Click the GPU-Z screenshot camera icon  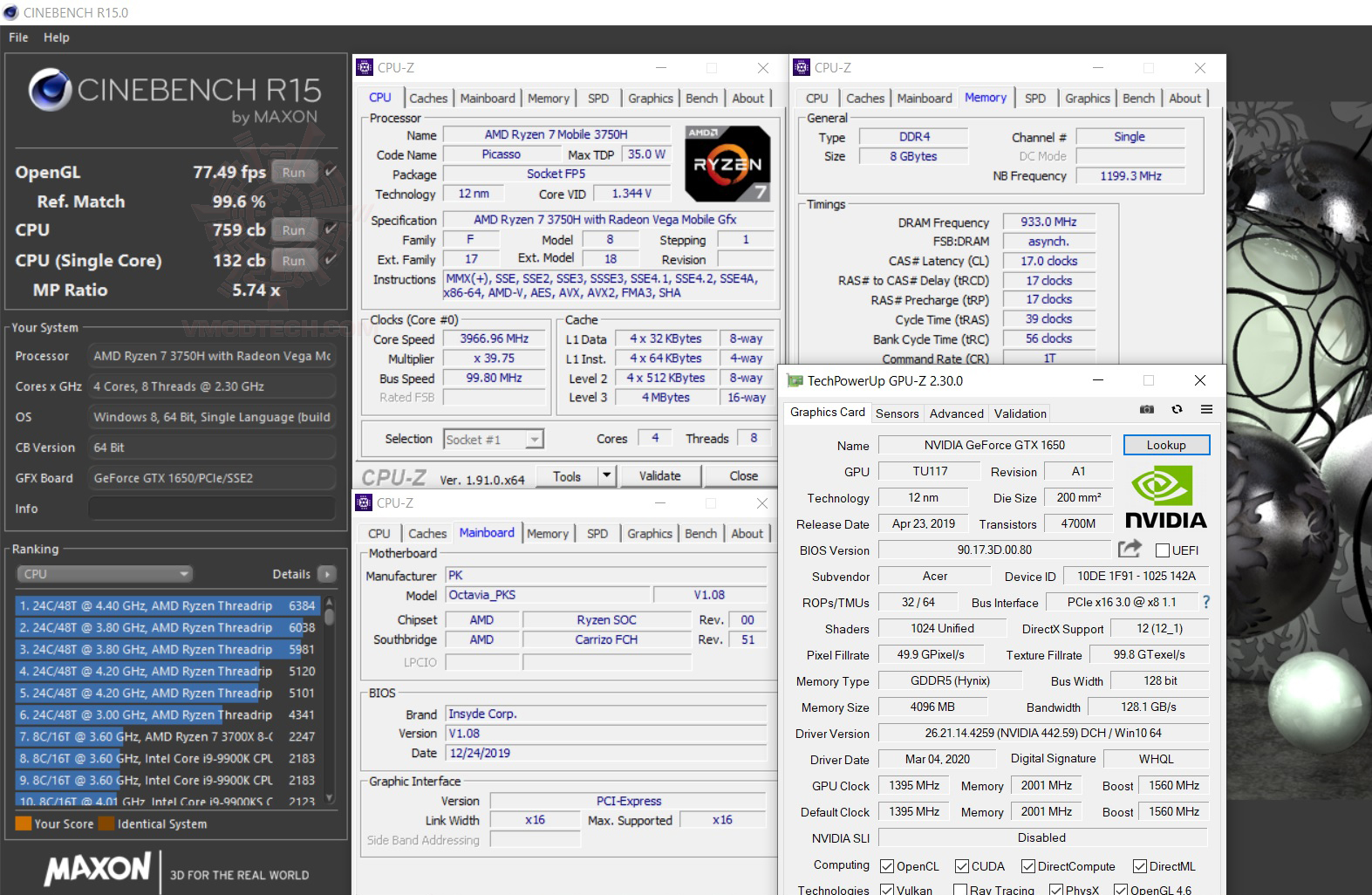coord(1146,409)
